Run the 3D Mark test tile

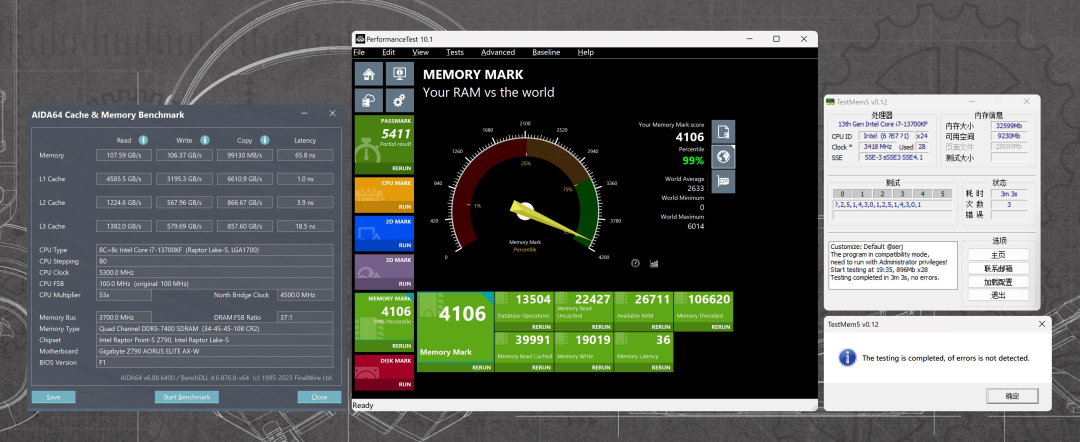click(x=384, y=271)
